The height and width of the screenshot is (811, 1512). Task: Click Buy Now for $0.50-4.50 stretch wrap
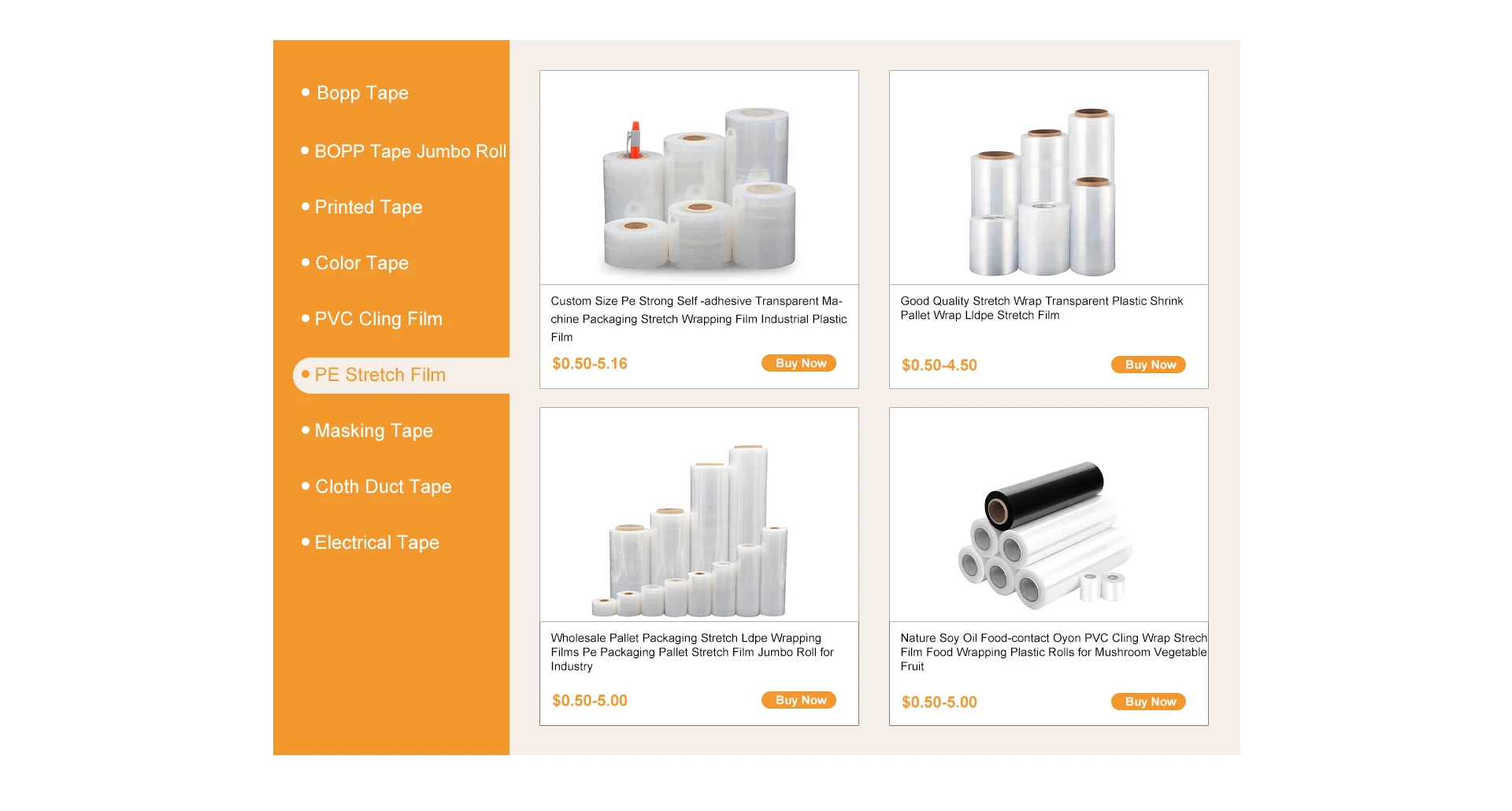click(1148, 365)
